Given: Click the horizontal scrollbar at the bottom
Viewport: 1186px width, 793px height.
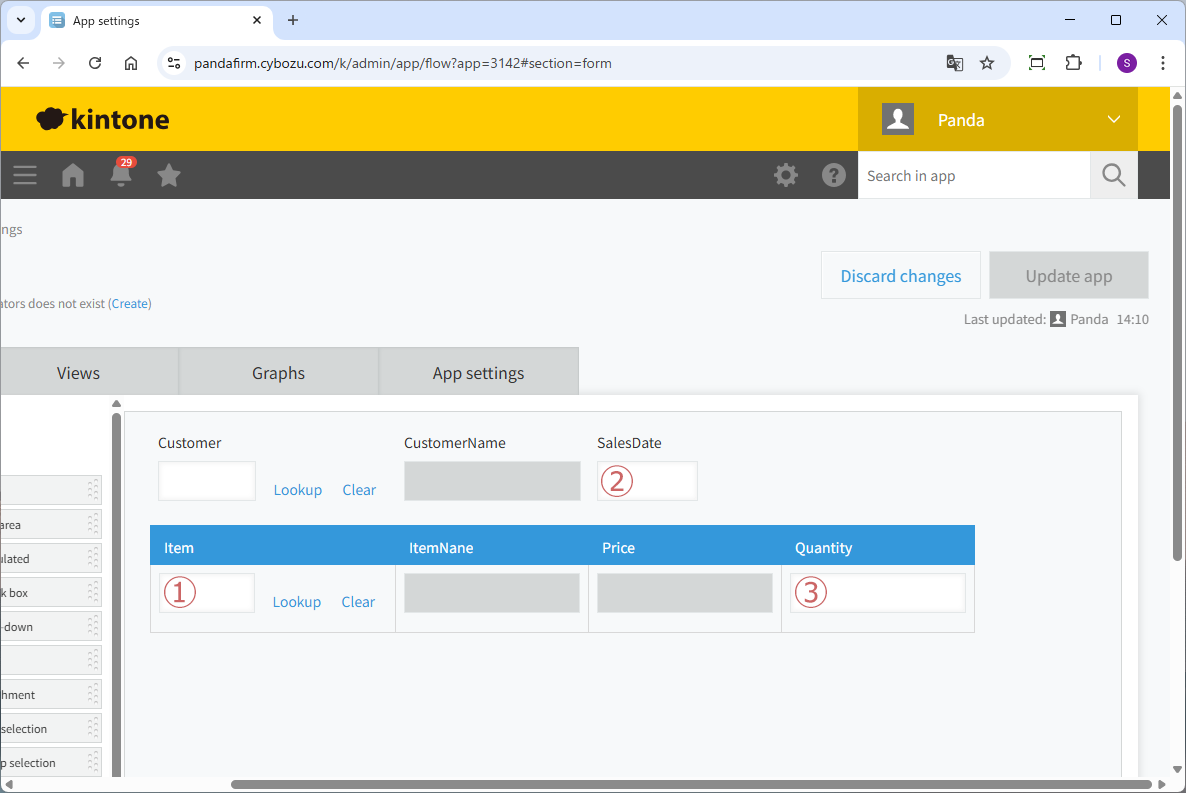Looking at the screenshot, I should click(x=690, y=785).
